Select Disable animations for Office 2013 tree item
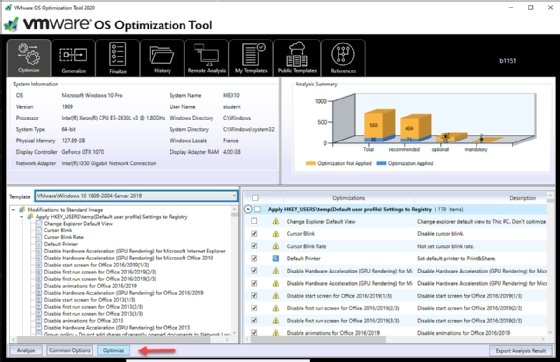 [x=83, y=321]
